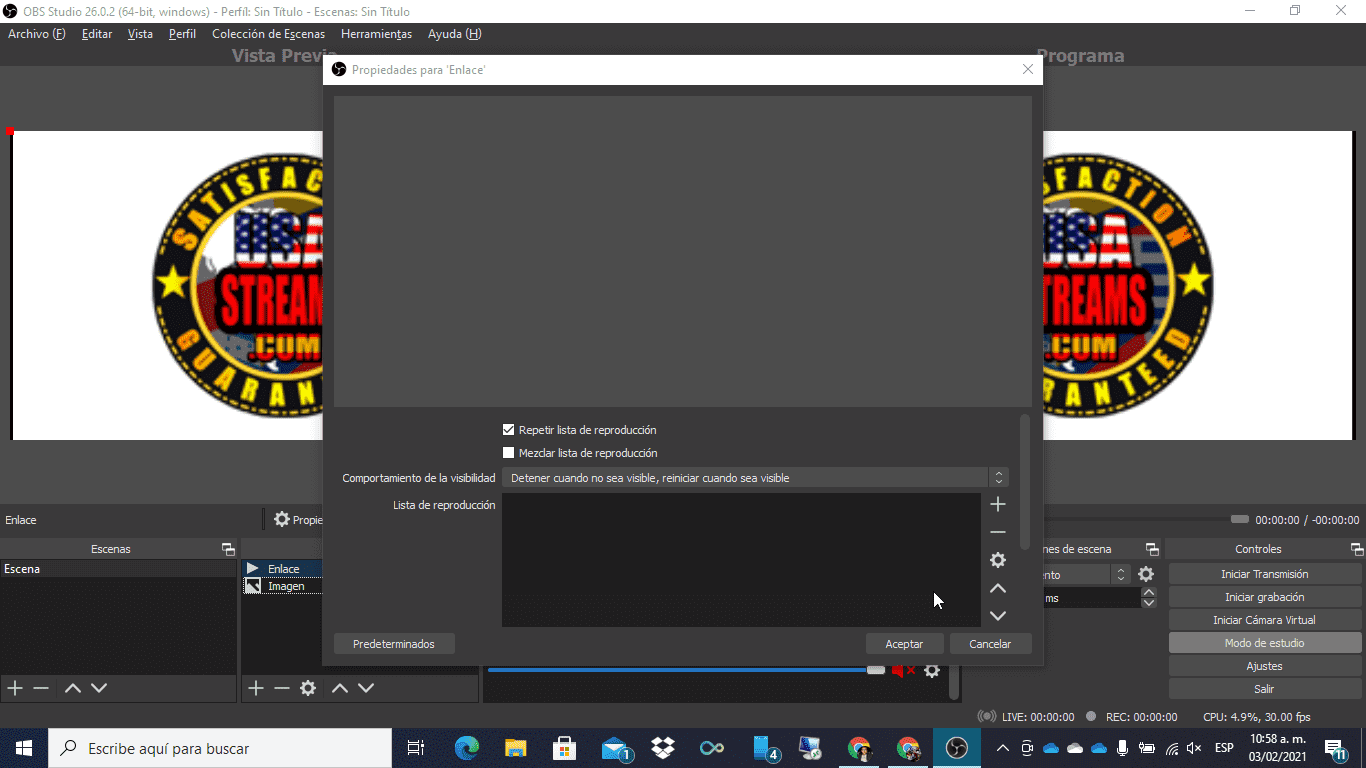Open Colección de Escenas menu
This screenshot has width=1366, height=768.
pyautogui.click(x=268, y=34)
